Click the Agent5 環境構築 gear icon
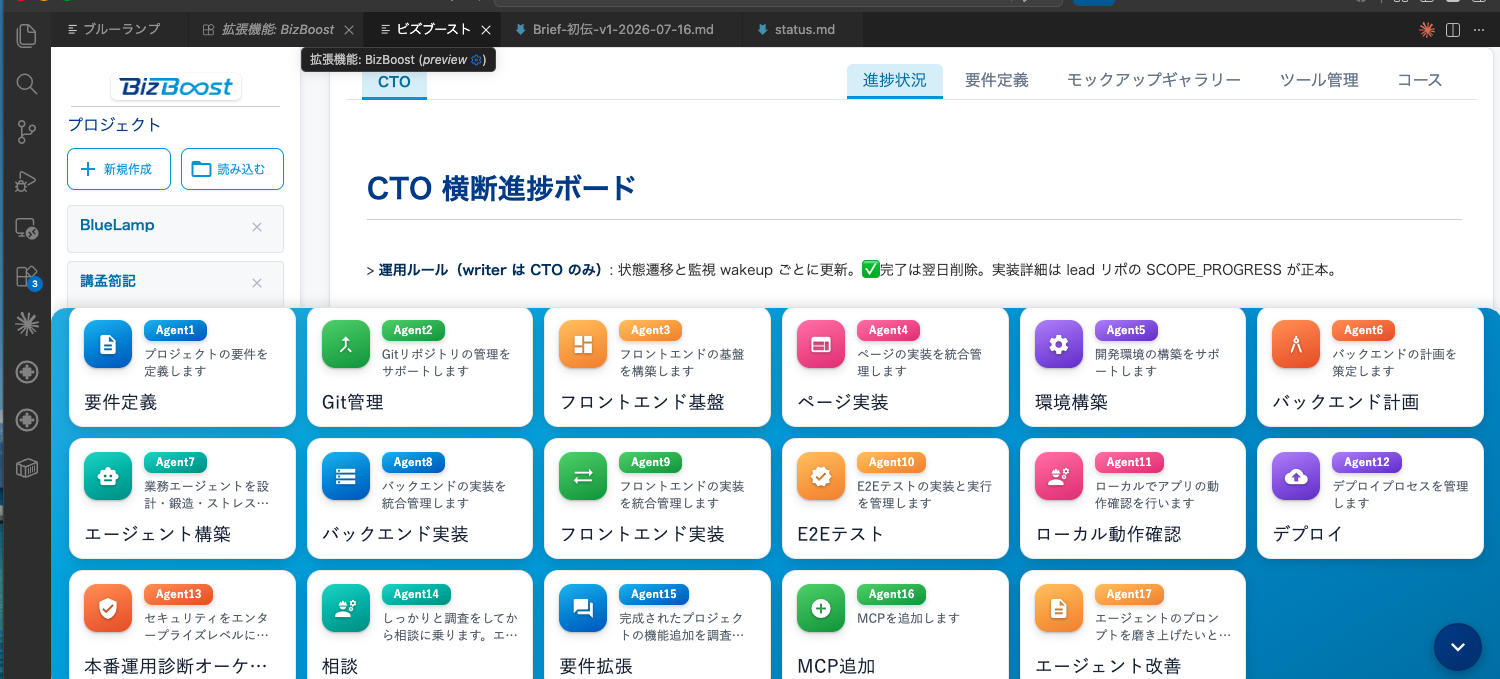 click(x=1059, y=344)
